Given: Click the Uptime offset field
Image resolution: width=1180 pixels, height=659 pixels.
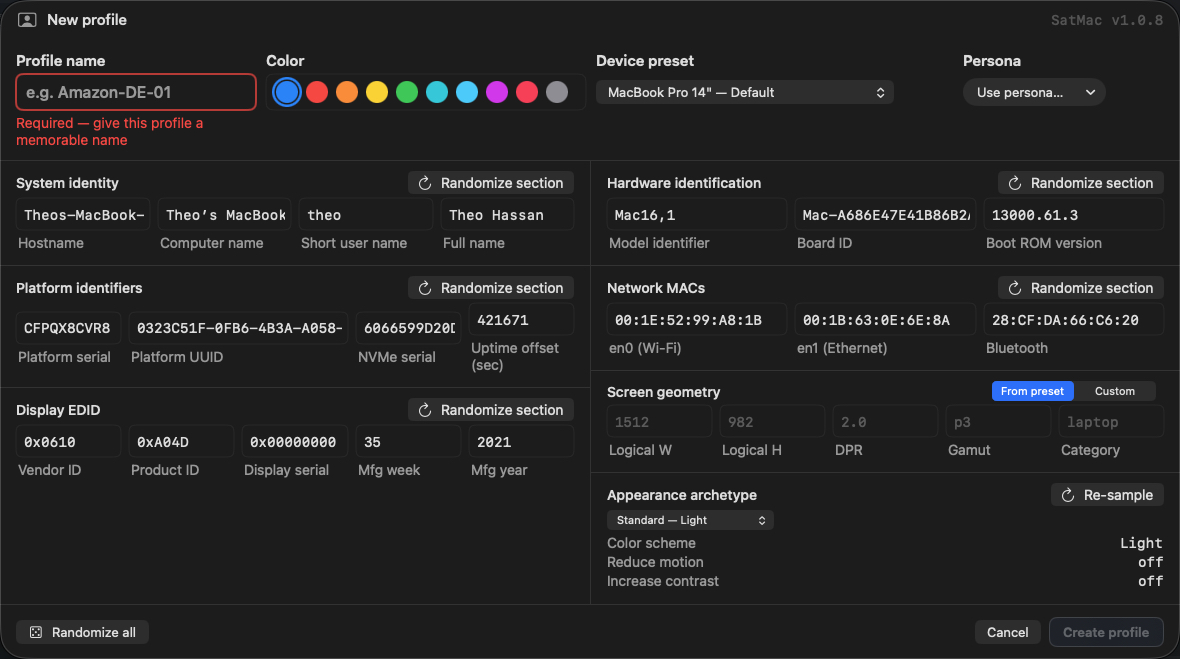Looking at the screenshot, I should pos(522,320).
